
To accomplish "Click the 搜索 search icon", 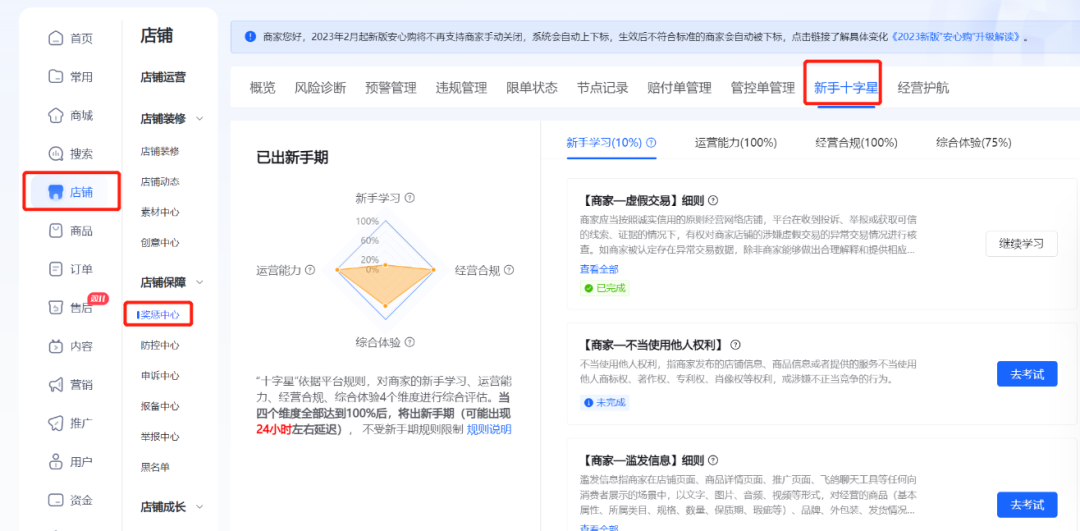I will [55, 154].
